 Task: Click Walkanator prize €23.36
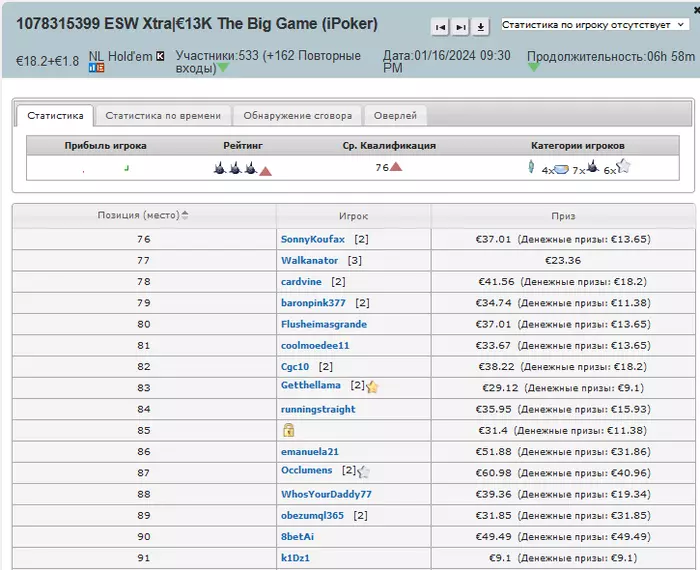coord(562,261)
